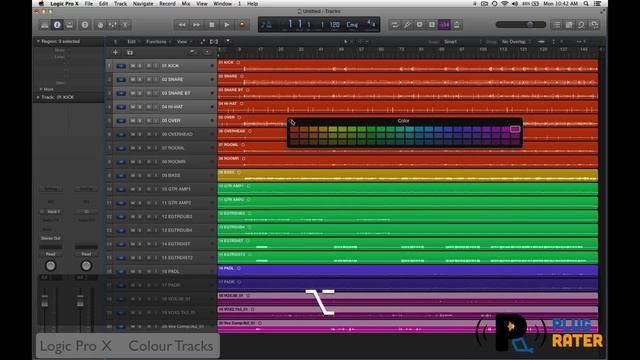Open Quick Help with the question mark button
Viewport: 640px width, 360px height.
click(x=85, y=25)
